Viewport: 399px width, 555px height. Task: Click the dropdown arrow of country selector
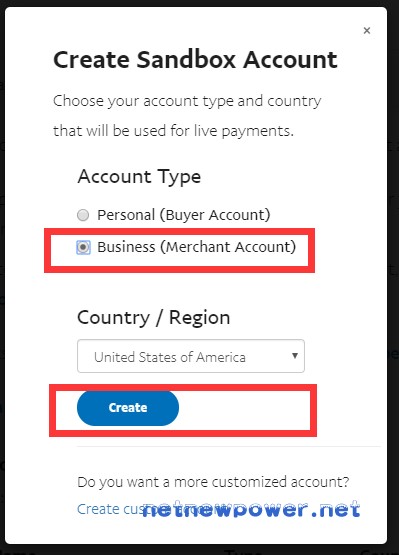[x=295, y=356]
